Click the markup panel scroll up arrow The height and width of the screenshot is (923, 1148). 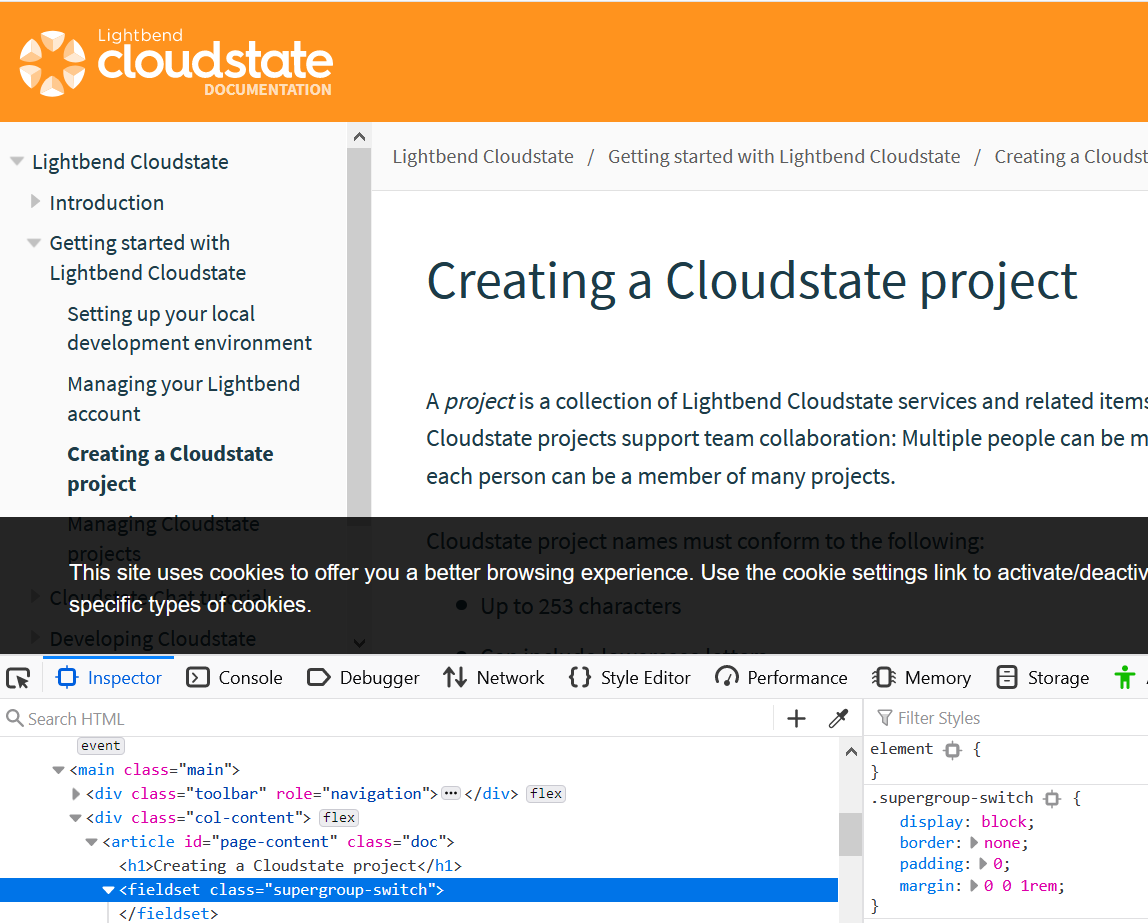[x=851, y=752]
